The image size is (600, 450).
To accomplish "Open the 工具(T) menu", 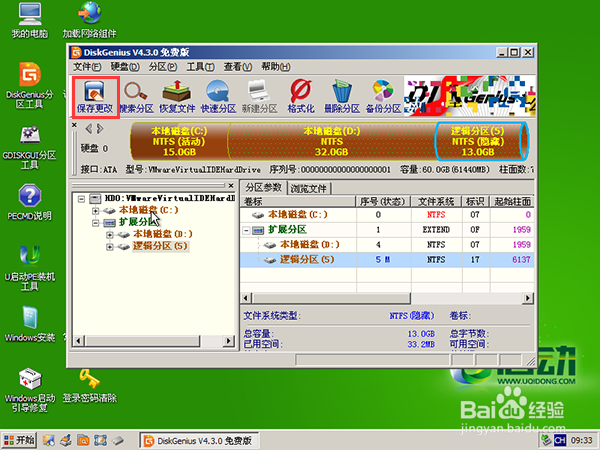I will coord(200,67).
